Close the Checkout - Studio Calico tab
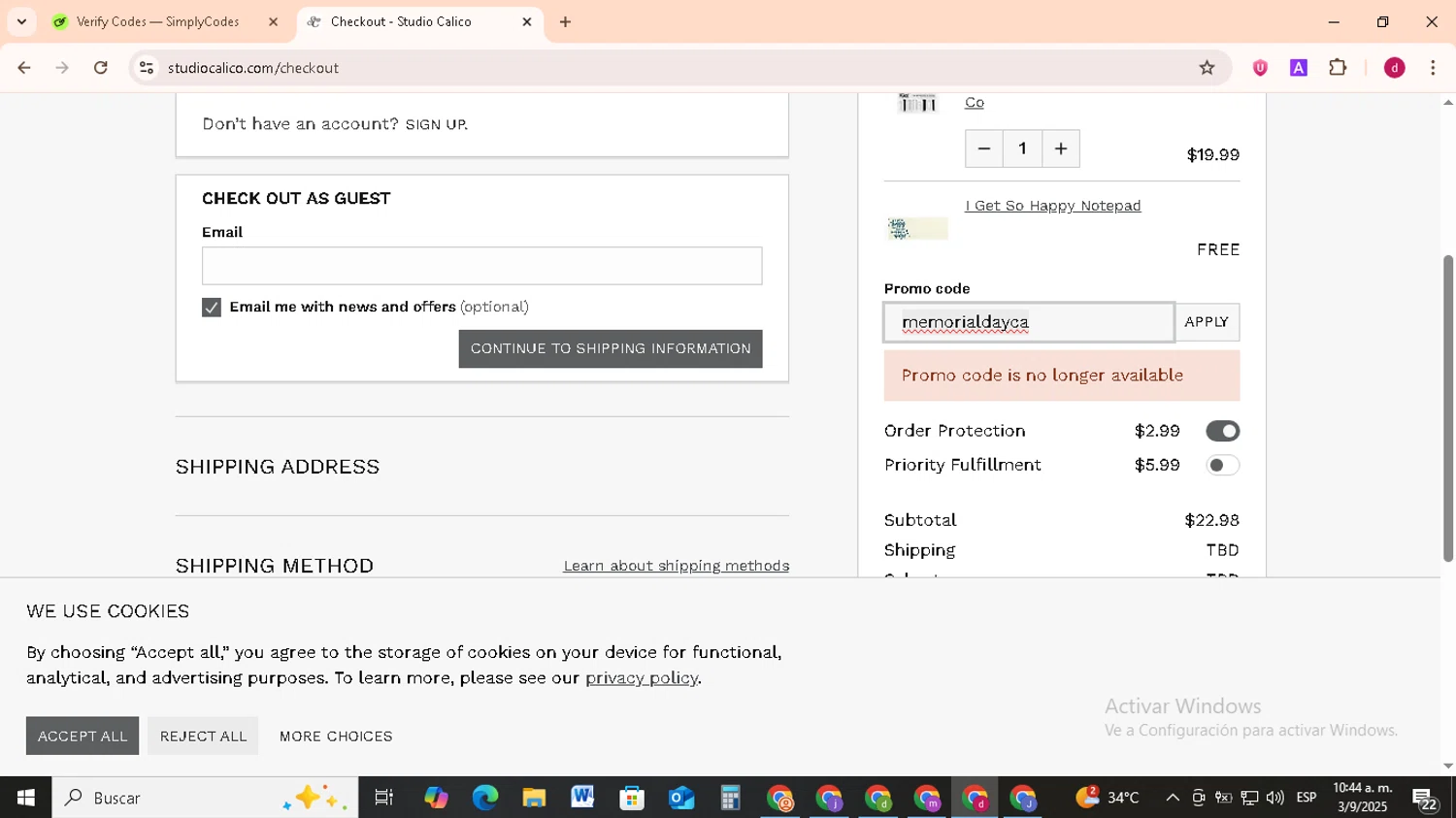 527,21
